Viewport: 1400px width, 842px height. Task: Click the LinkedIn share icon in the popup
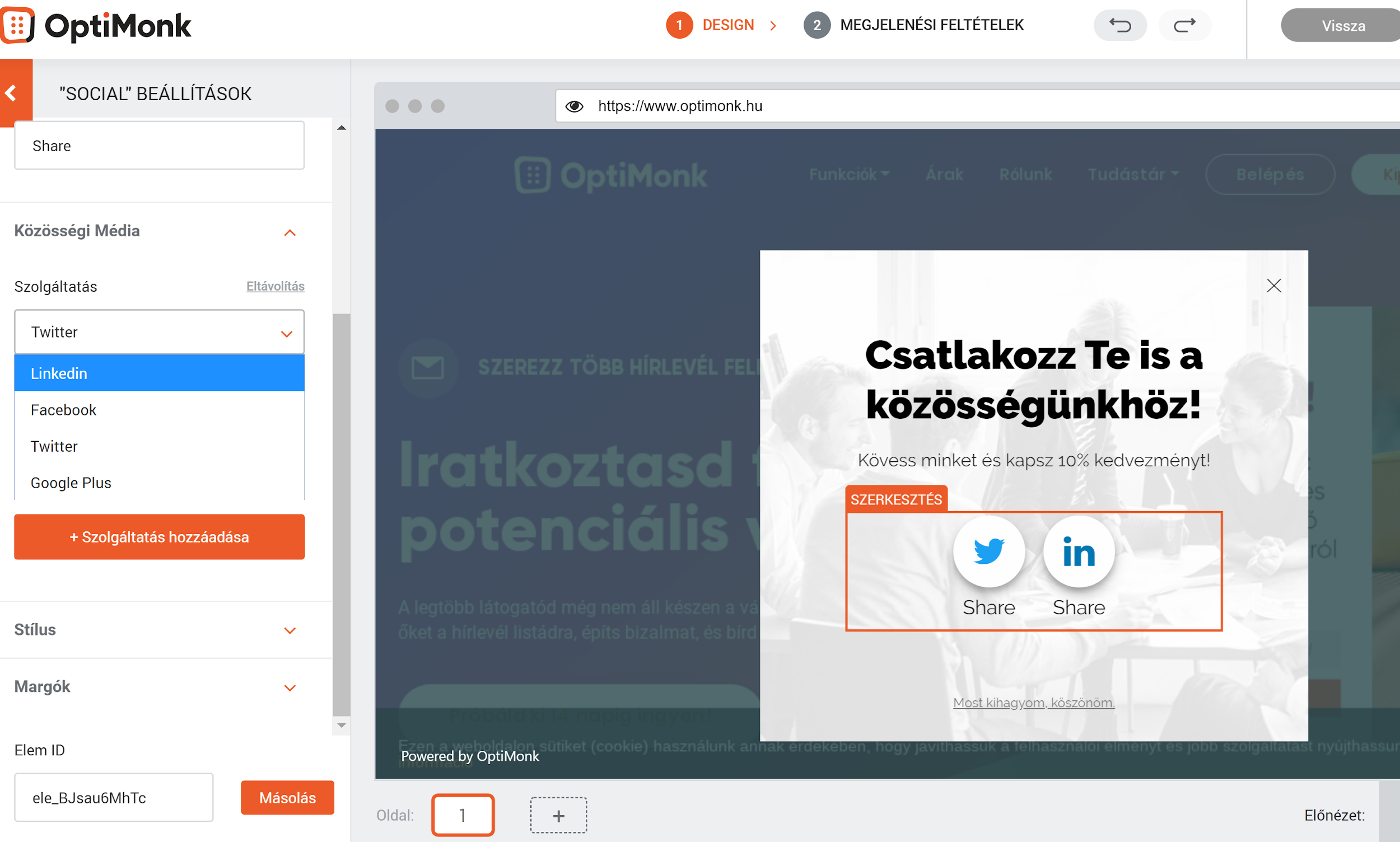[x=1077, y=551]
